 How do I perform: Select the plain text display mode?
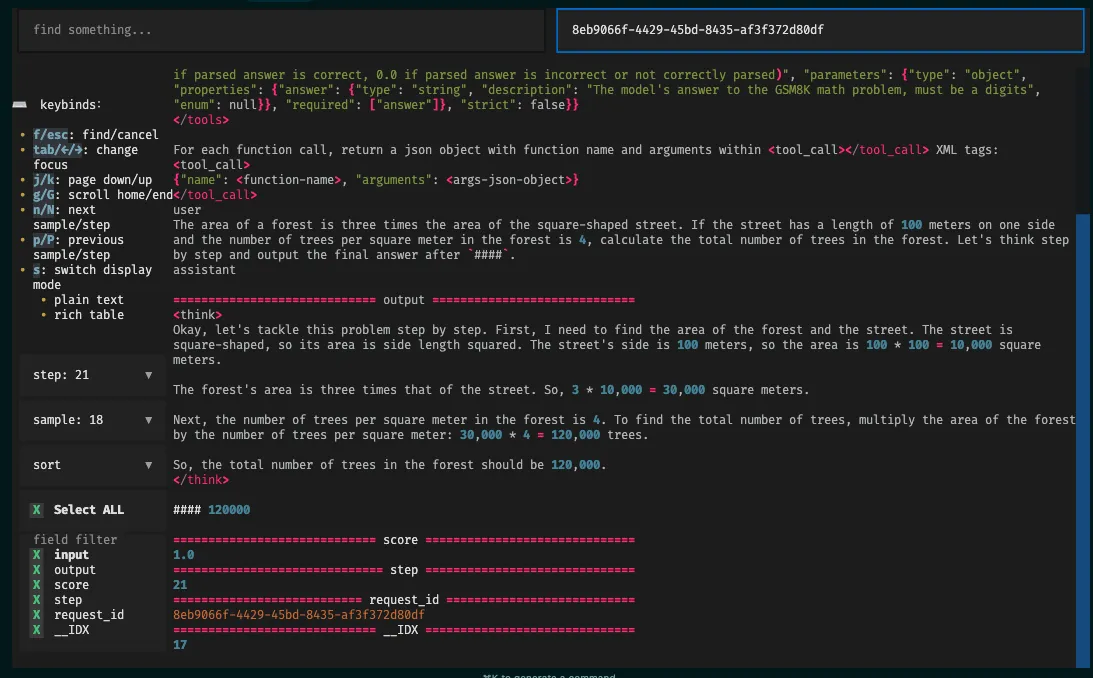[x=89, y=300]
